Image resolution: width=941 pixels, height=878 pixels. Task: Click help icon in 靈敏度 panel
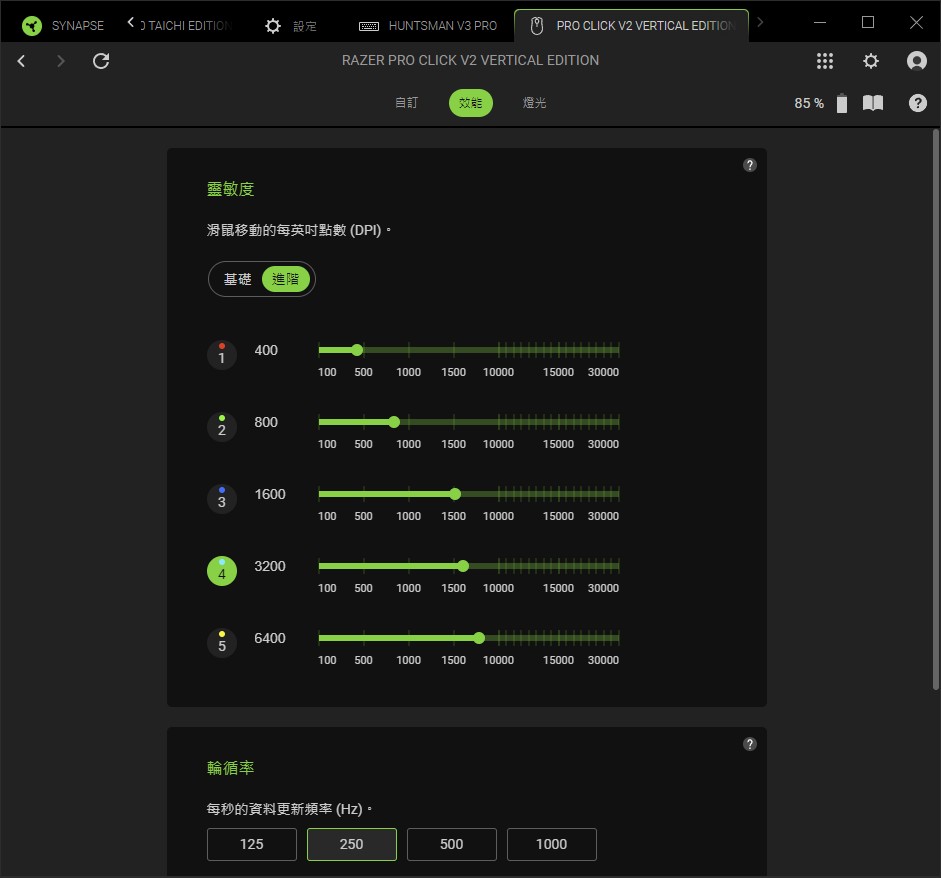(x=750, y=165)
